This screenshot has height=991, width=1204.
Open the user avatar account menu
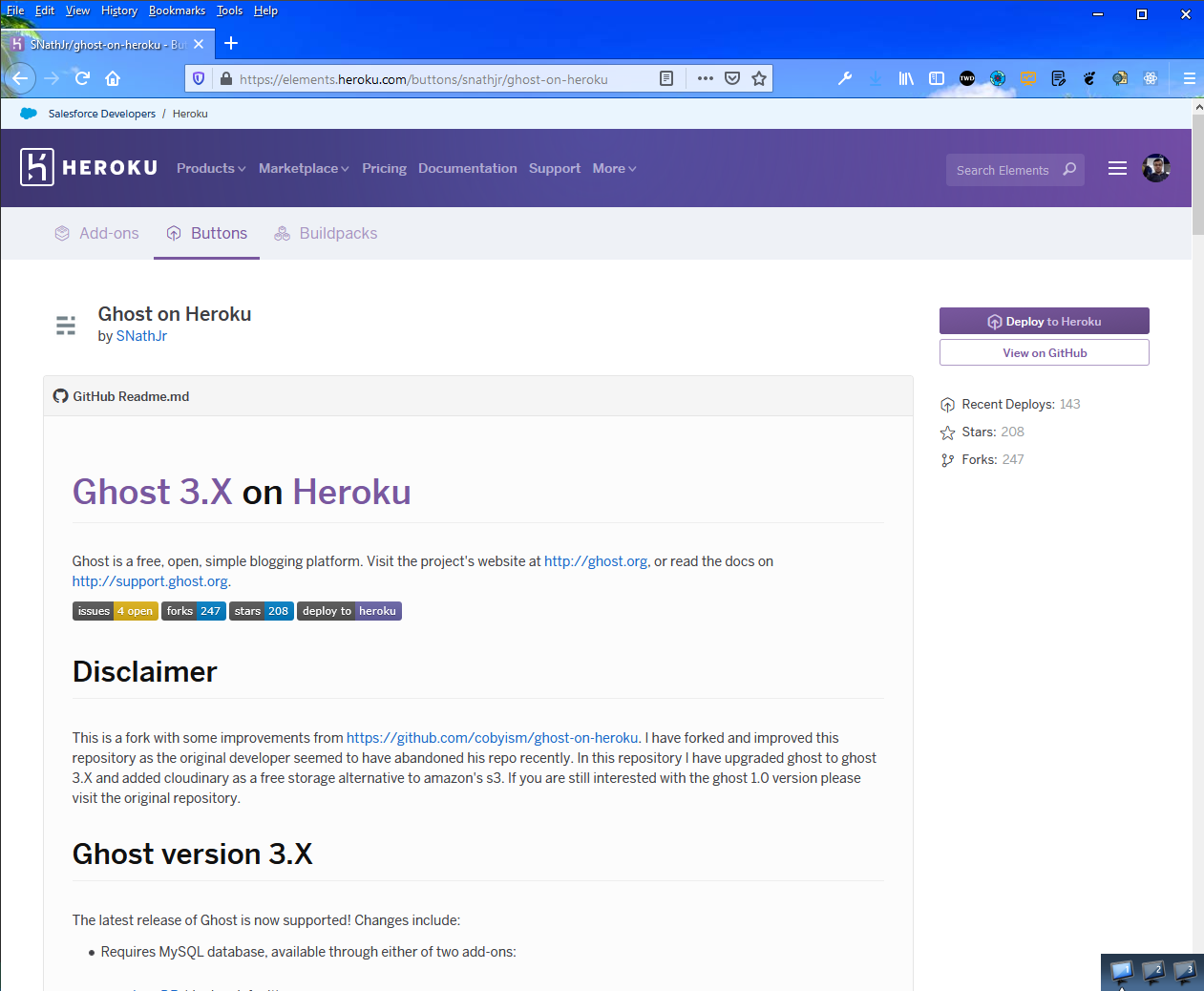1156,168
